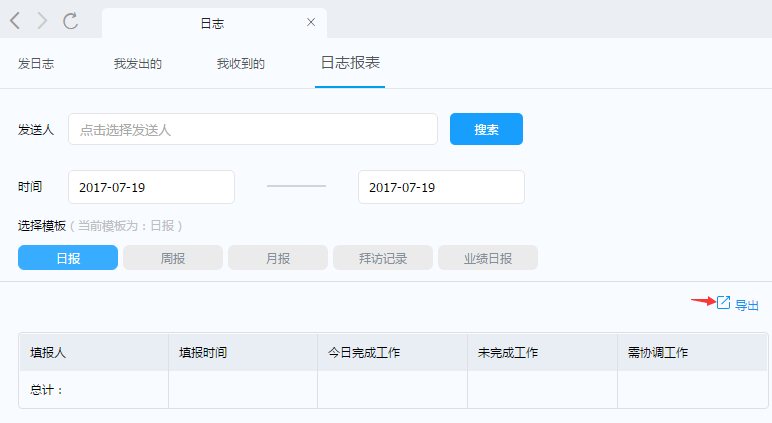Image resolution: width=772 pixels, height=423 pixels.
Task: Select the 业绩日报 template
Action: pos(488,258)
